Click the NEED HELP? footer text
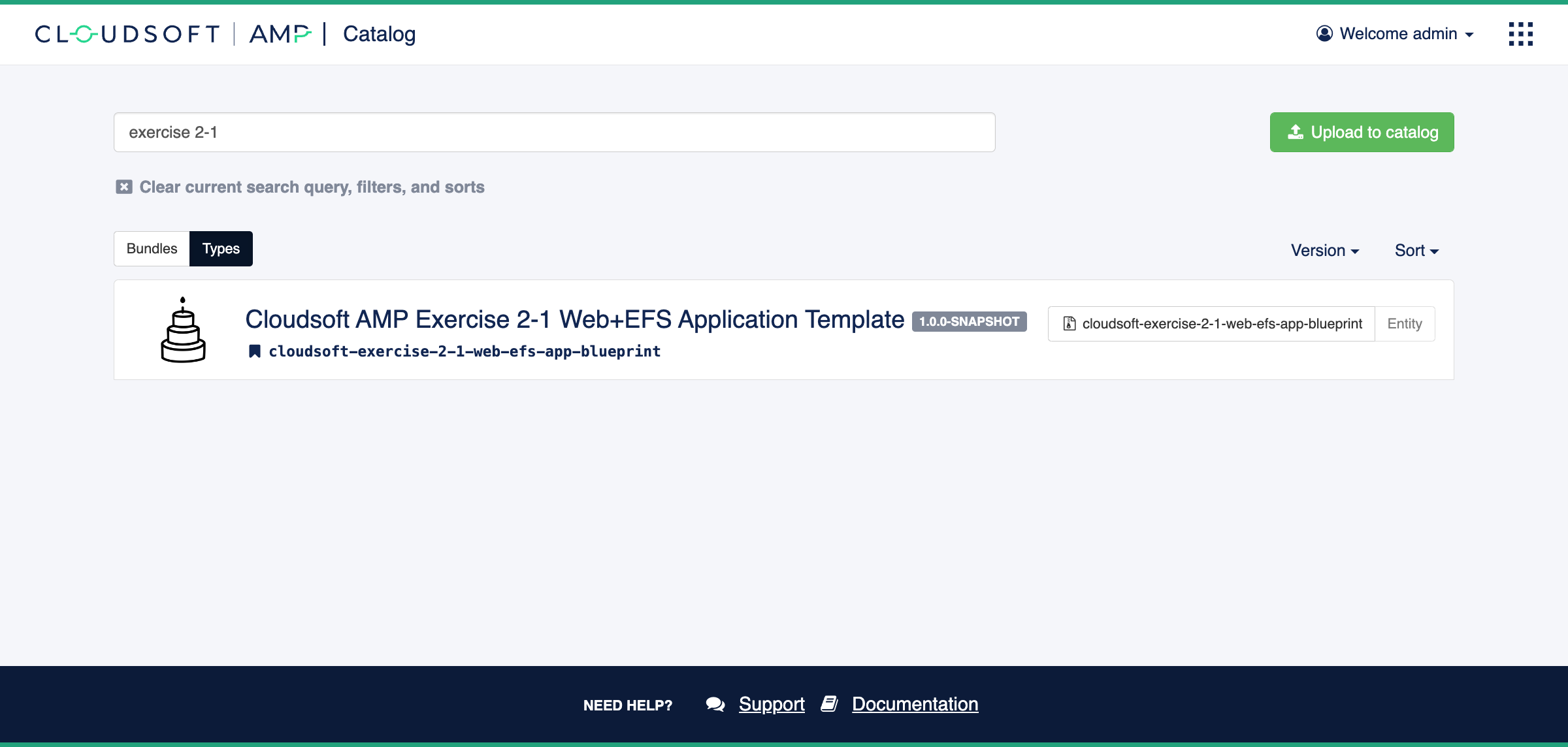 (x=628, y=705)
